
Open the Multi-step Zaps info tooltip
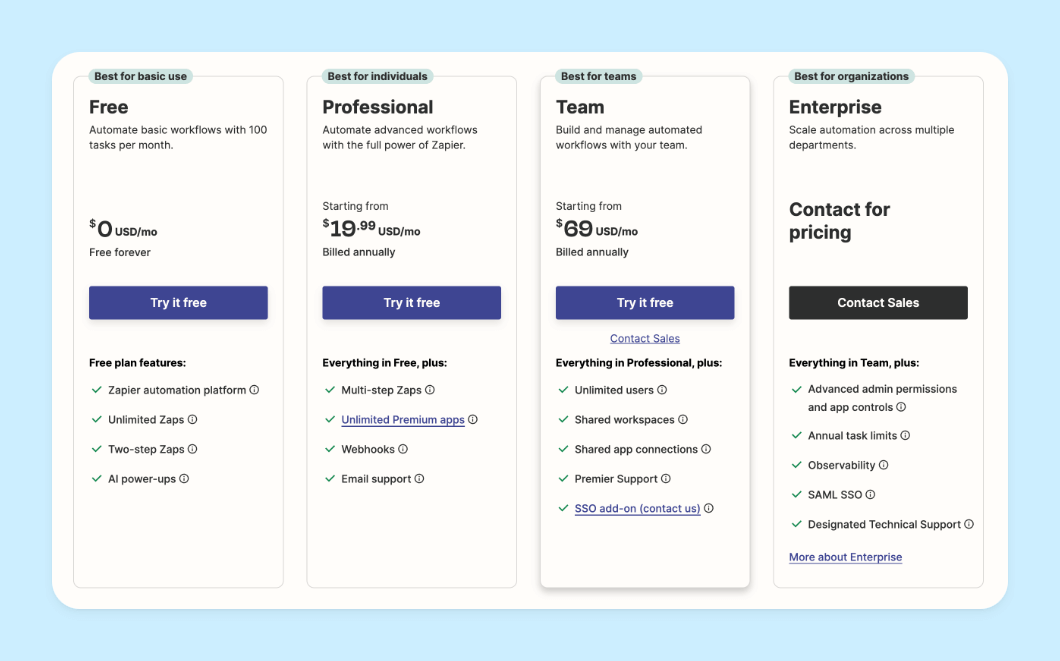click(429, 389)
